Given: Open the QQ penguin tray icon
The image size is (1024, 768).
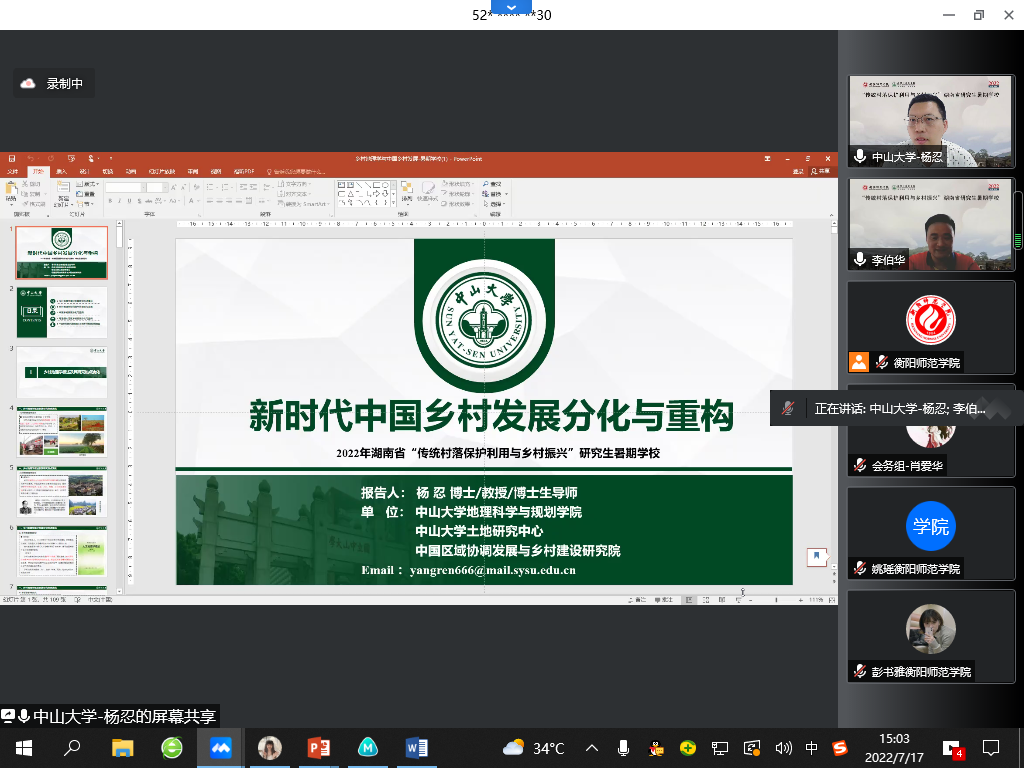Looking at the screenshot, I should point(656,748).
